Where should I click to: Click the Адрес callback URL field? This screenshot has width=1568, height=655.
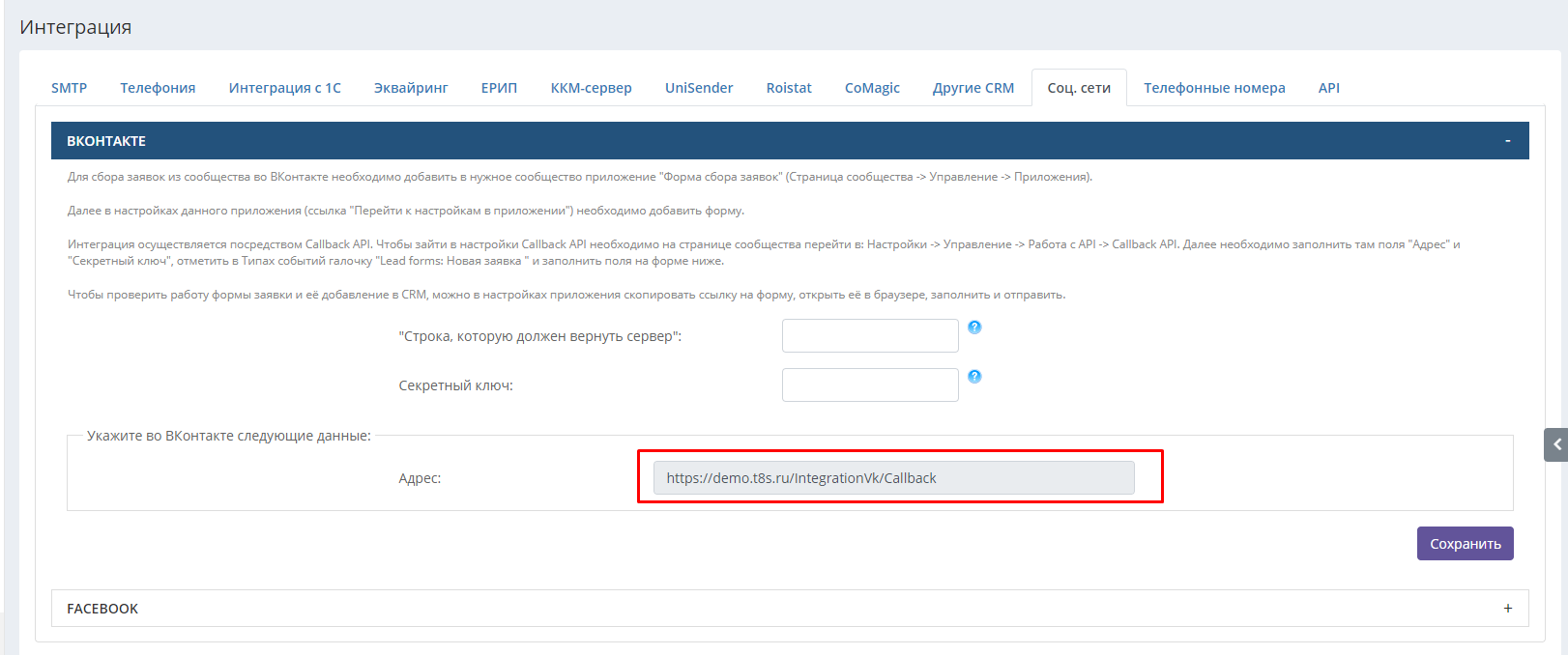894,478
